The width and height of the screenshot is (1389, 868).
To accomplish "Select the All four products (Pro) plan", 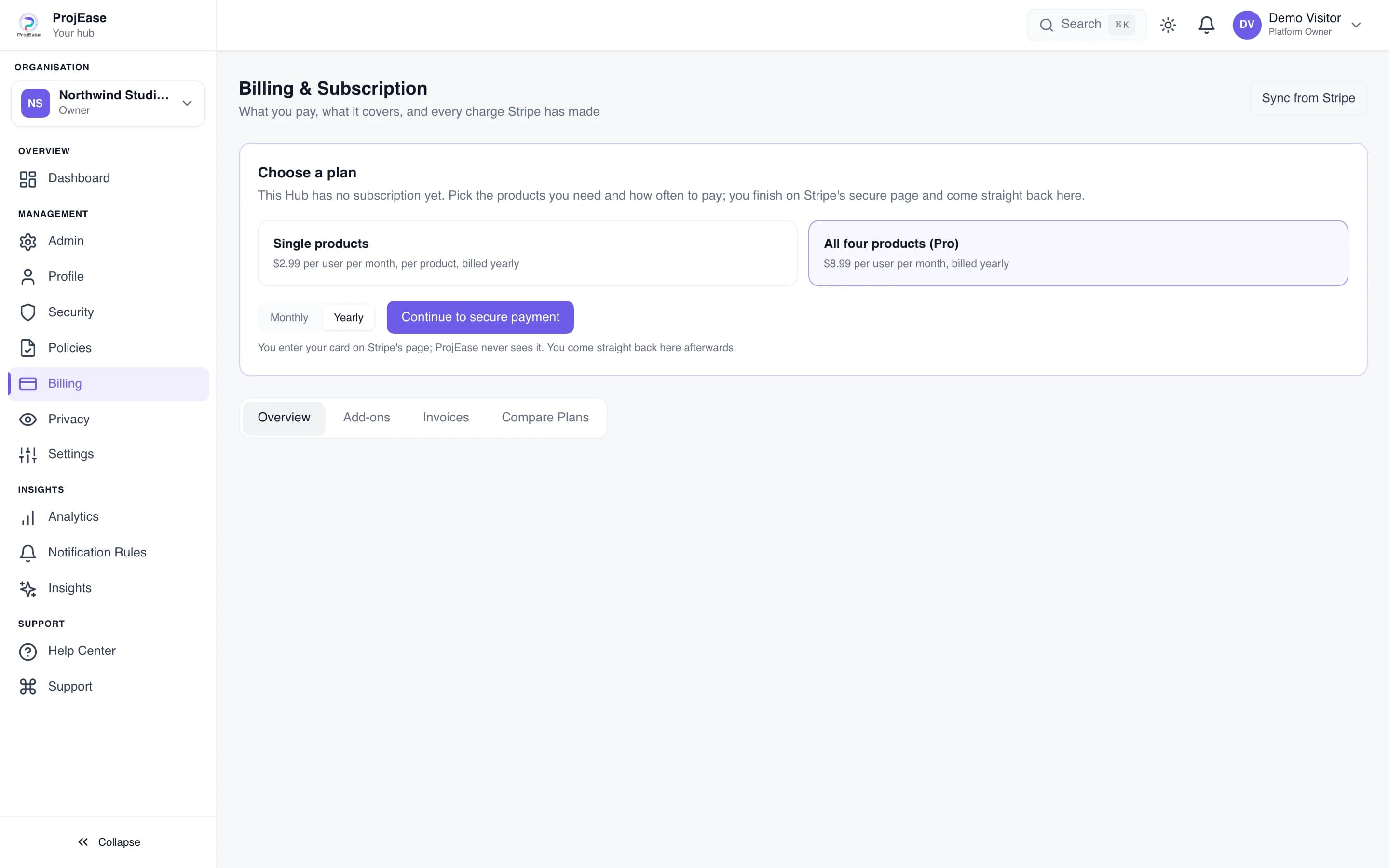I will [x=1078, y=253].
